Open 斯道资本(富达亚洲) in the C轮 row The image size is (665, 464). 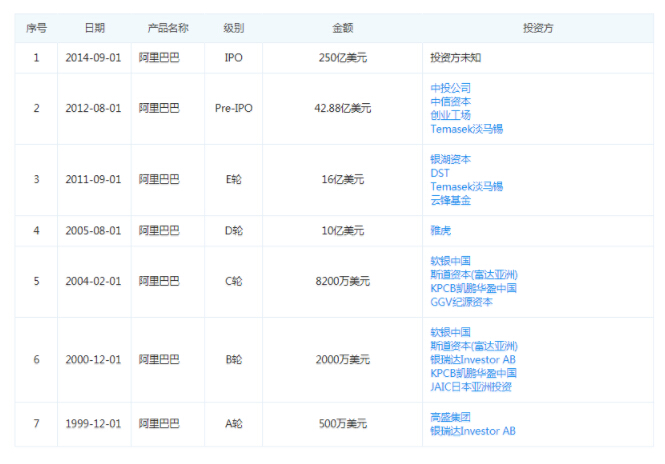pyautogui.click(x=474, y=275)
